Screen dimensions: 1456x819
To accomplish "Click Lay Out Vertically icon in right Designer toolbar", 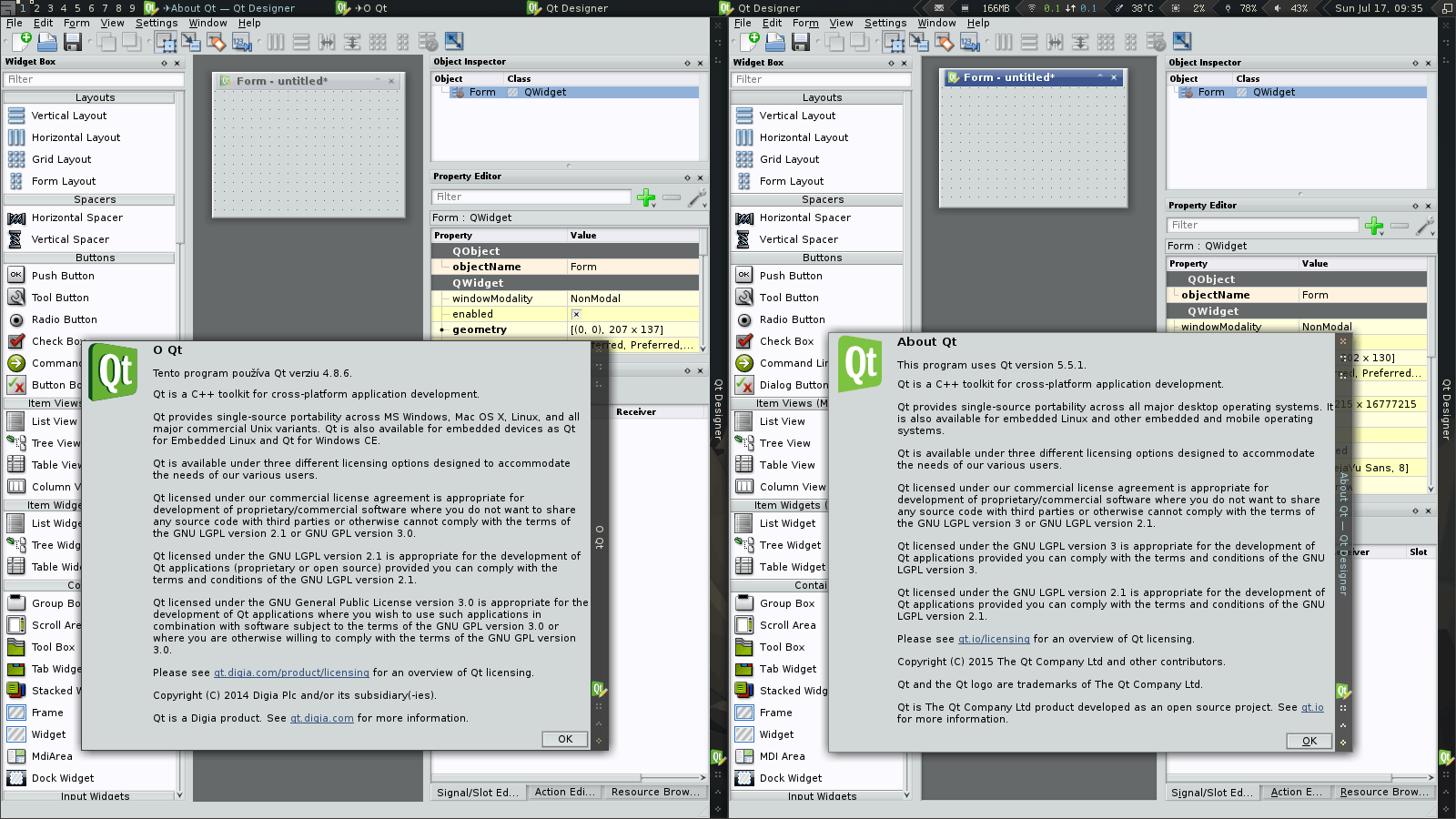I will 1029,41.
